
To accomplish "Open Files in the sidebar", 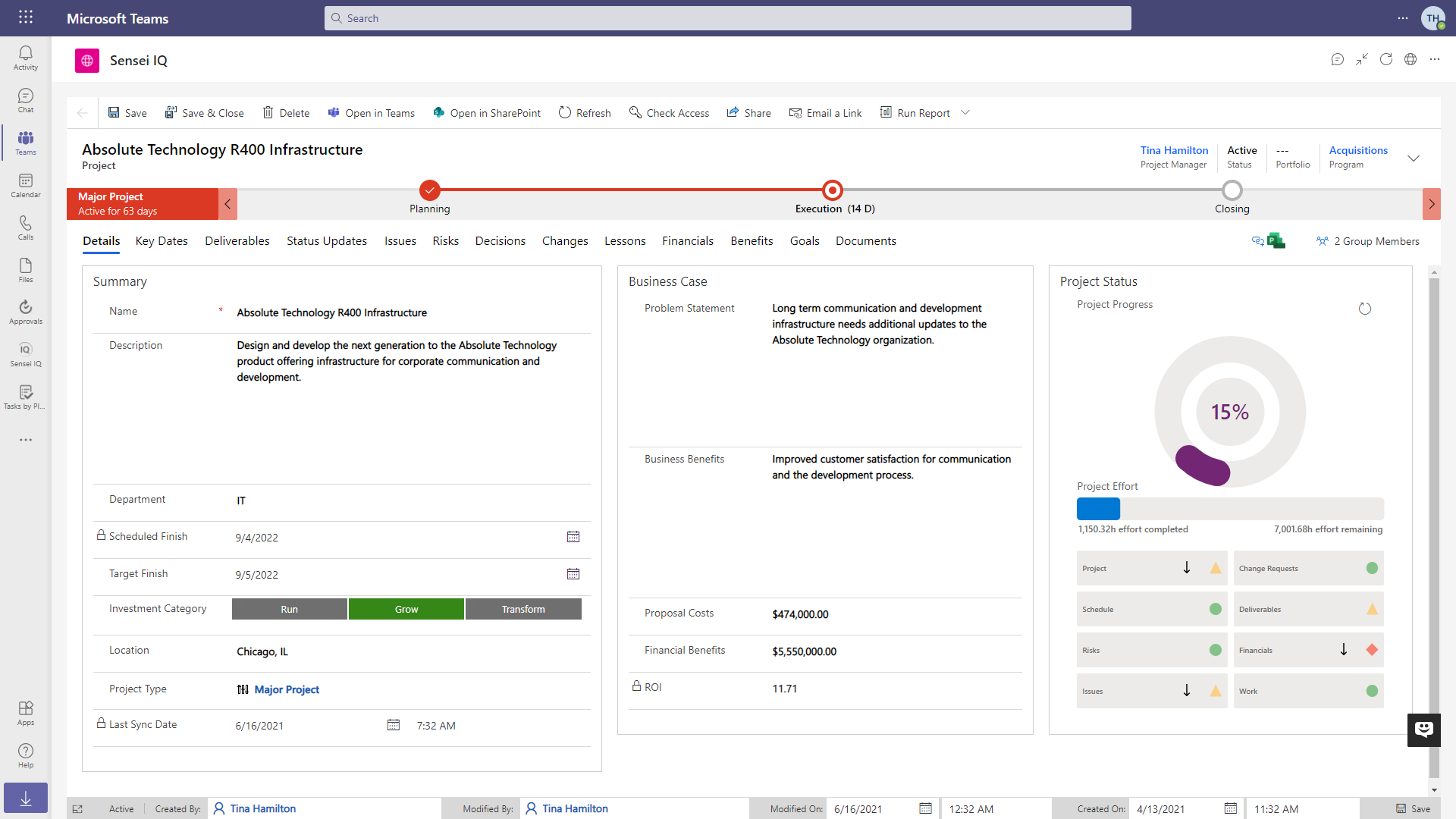I will click(x=26, y=270).
